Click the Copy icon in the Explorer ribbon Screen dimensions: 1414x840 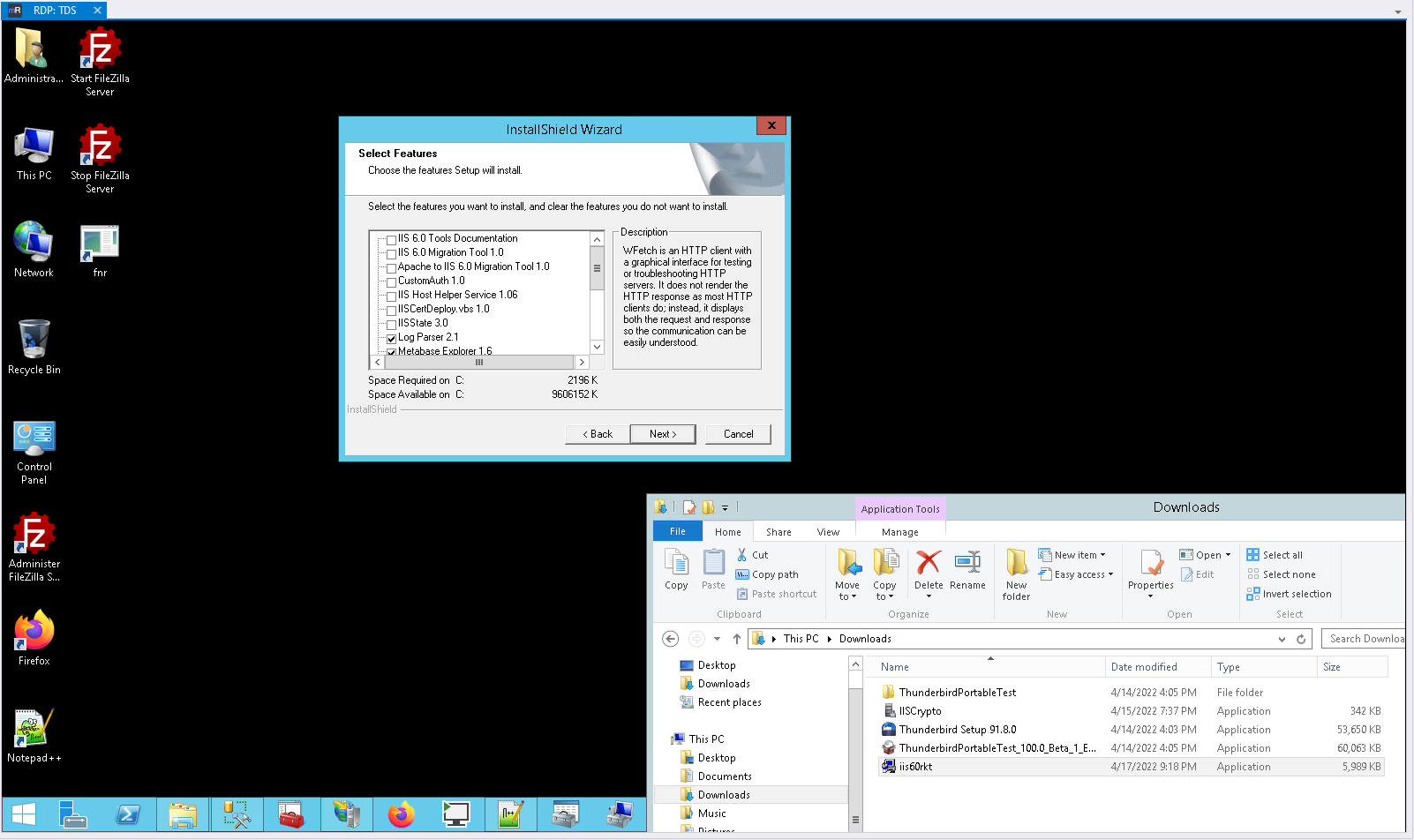pos(676,569)
